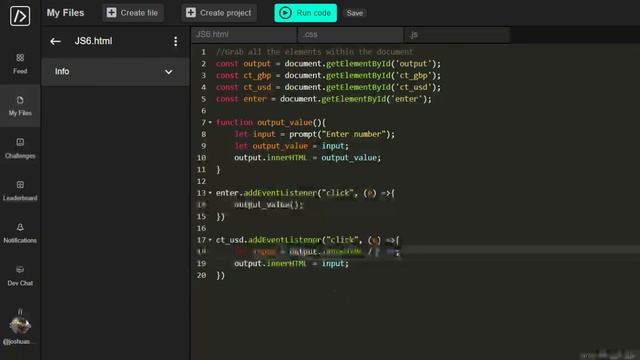Click 'let output_value' on line 9

point(271,146)
